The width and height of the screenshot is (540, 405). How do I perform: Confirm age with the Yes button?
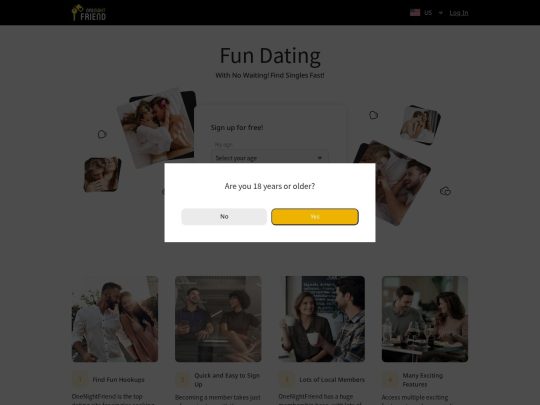click(315, 217)
